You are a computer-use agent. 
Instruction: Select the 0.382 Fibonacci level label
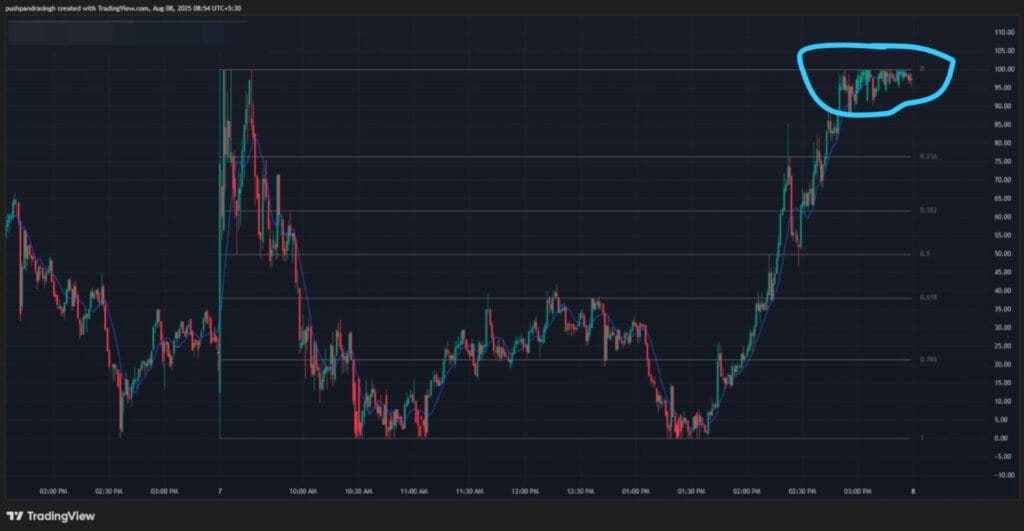pos(928,211)
